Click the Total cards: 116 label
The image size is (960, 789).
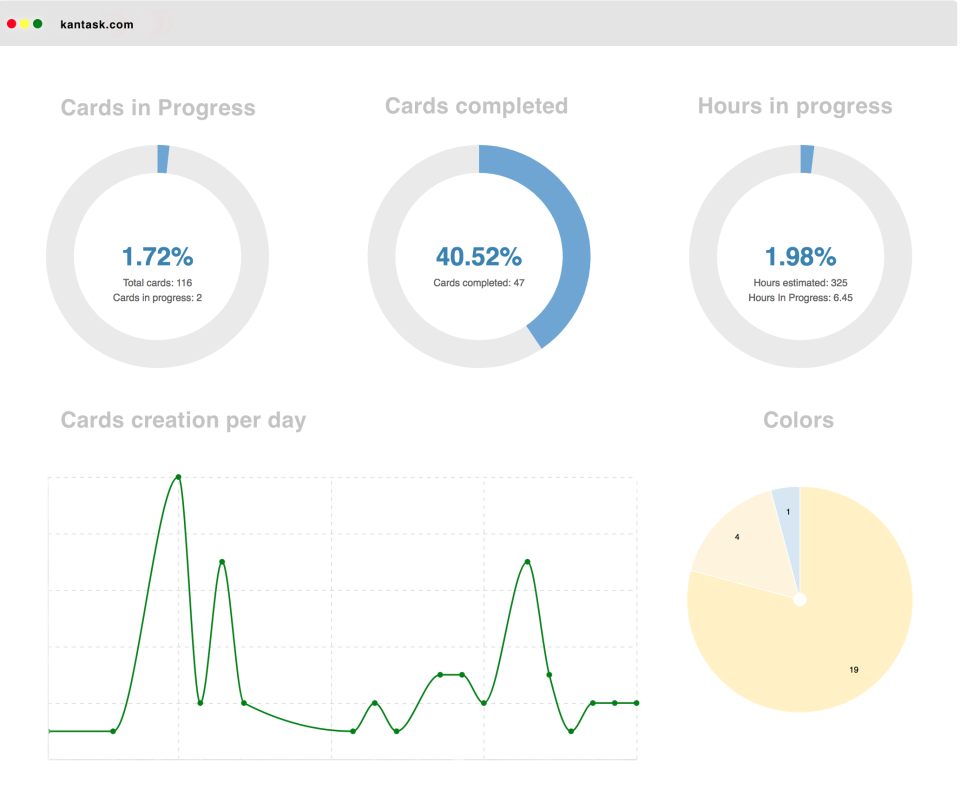click(157, 283)
